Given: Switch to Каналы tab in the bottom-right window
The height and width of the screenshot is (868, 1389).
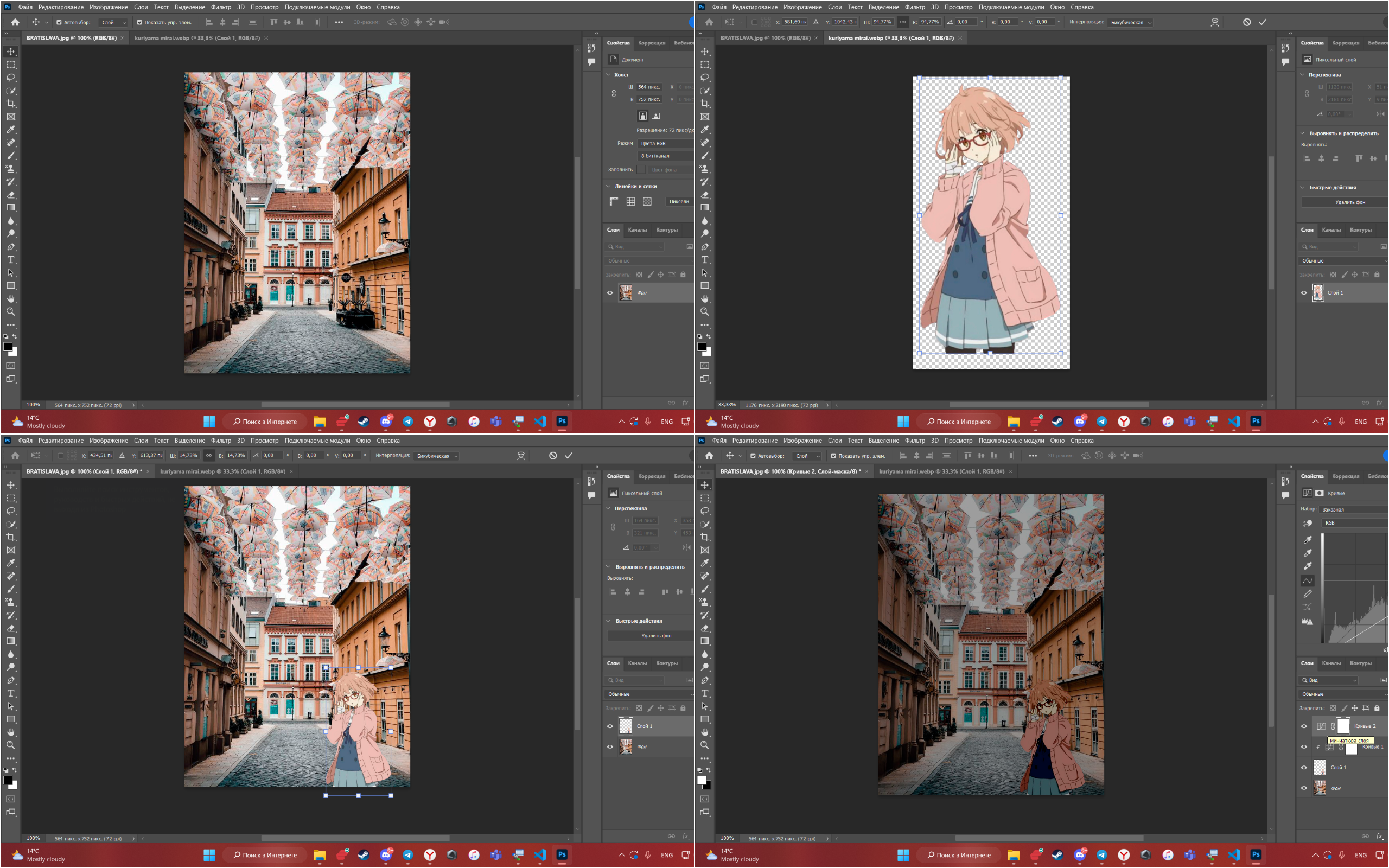Looking at the screenshot, I should (1331, 663).
